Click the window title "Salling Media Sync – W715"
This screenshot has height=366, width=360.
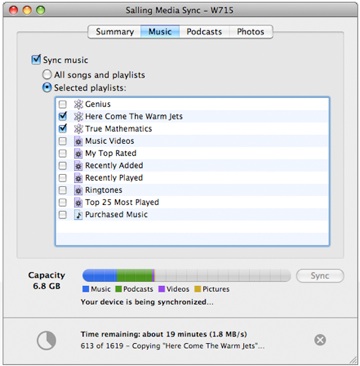click(x=179, y=10)
